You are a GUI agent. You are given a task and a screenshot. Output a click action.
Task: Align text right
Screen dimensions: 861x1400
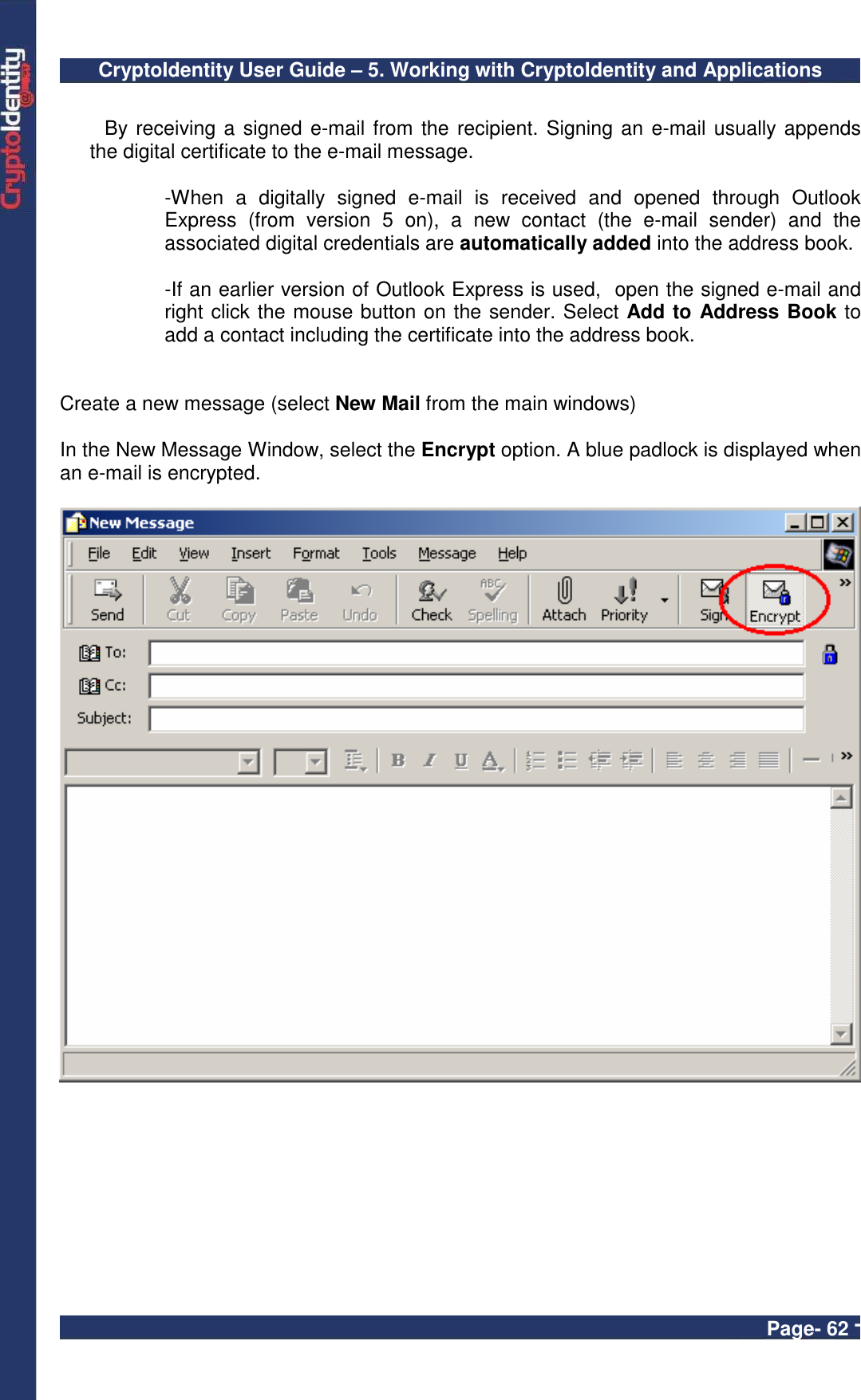737,760
